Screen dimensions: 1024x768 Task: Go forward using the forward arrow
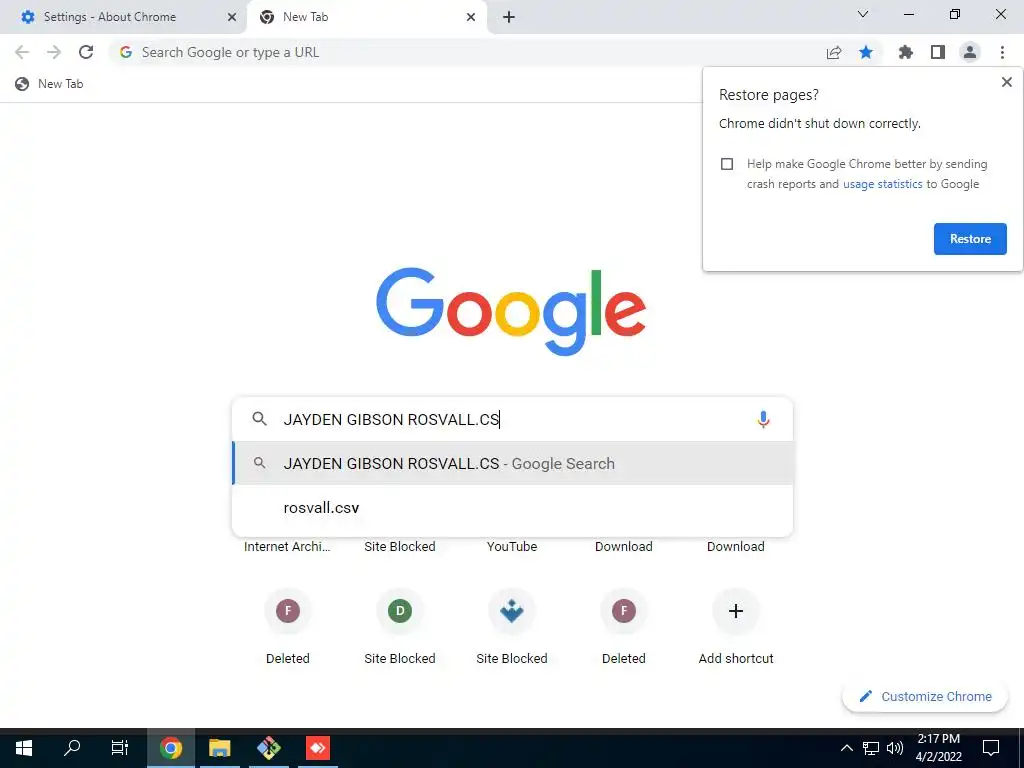tap(54, 52)
